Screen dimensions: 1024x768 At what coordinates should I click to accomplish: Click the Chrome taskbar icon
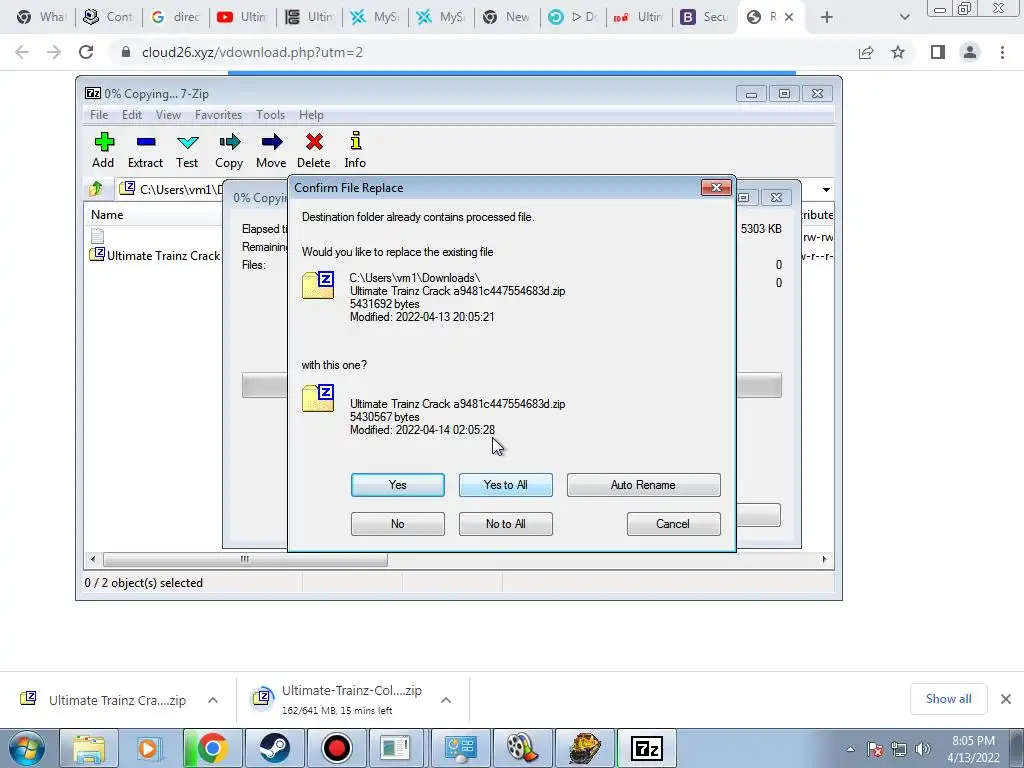coord(212,748)
